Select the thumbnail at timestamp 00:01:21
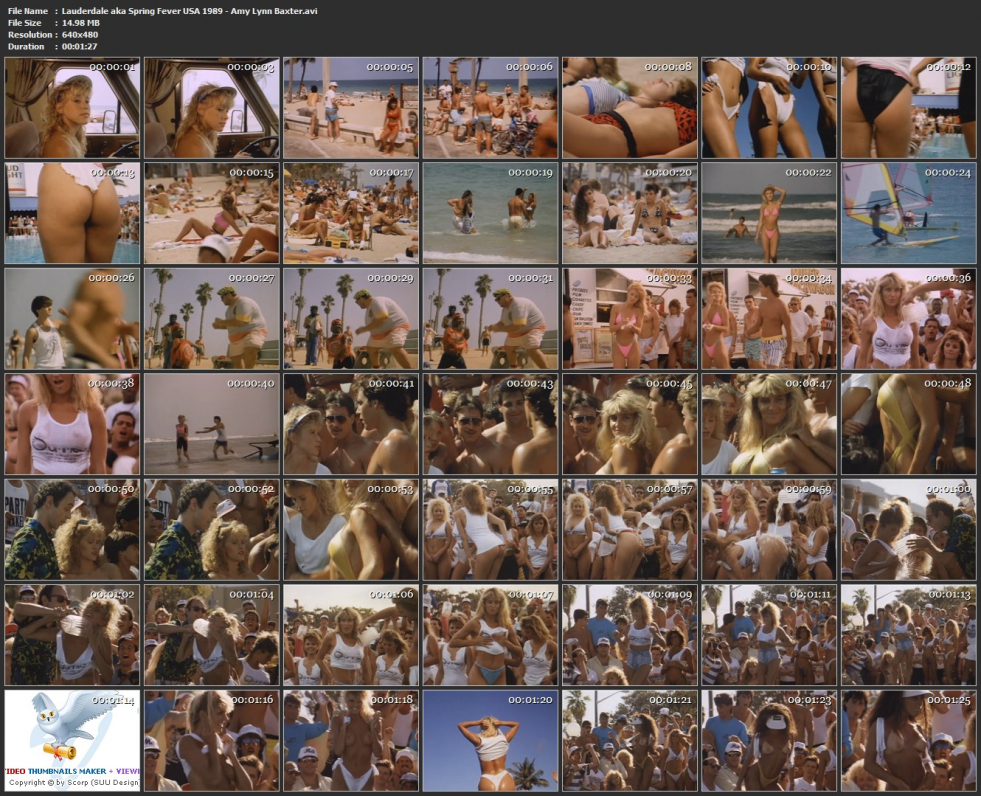981x796 pixels. (x=629, y=740)
